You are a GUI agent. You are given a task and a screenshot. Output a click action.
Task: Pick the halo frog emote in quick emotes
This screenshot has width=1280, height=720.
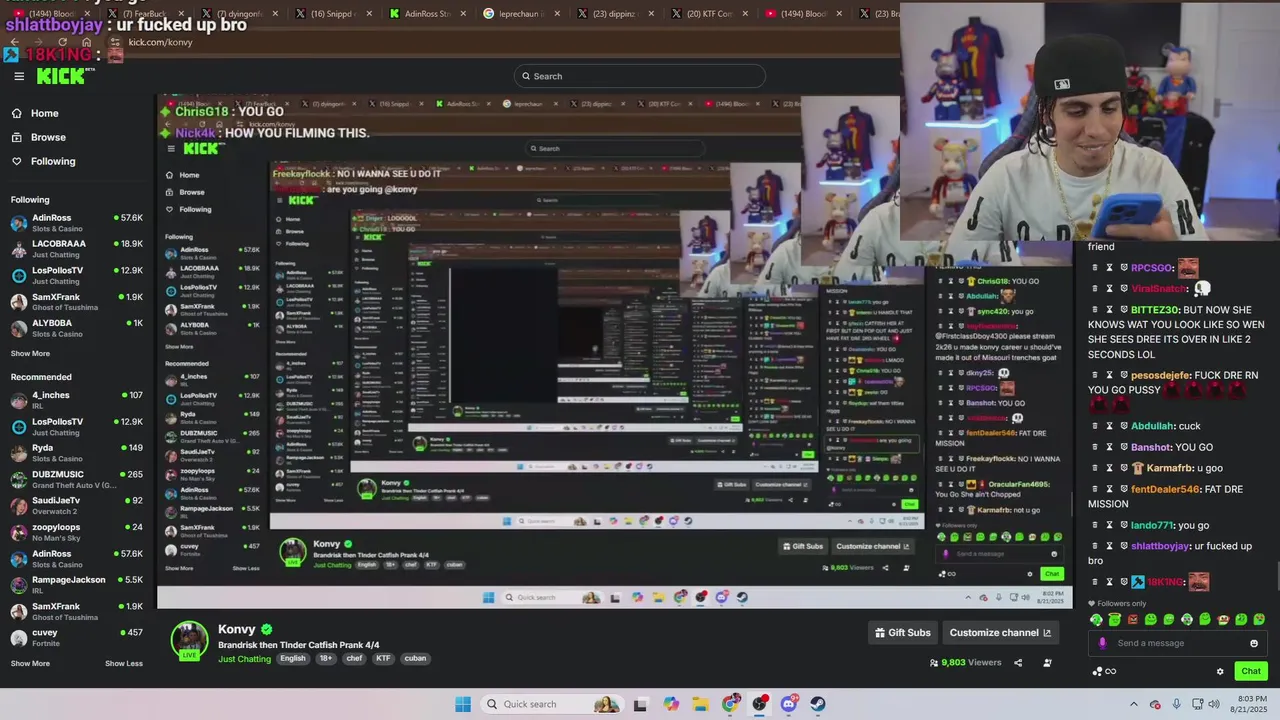pyautogui.click(x=1115, y=620)
